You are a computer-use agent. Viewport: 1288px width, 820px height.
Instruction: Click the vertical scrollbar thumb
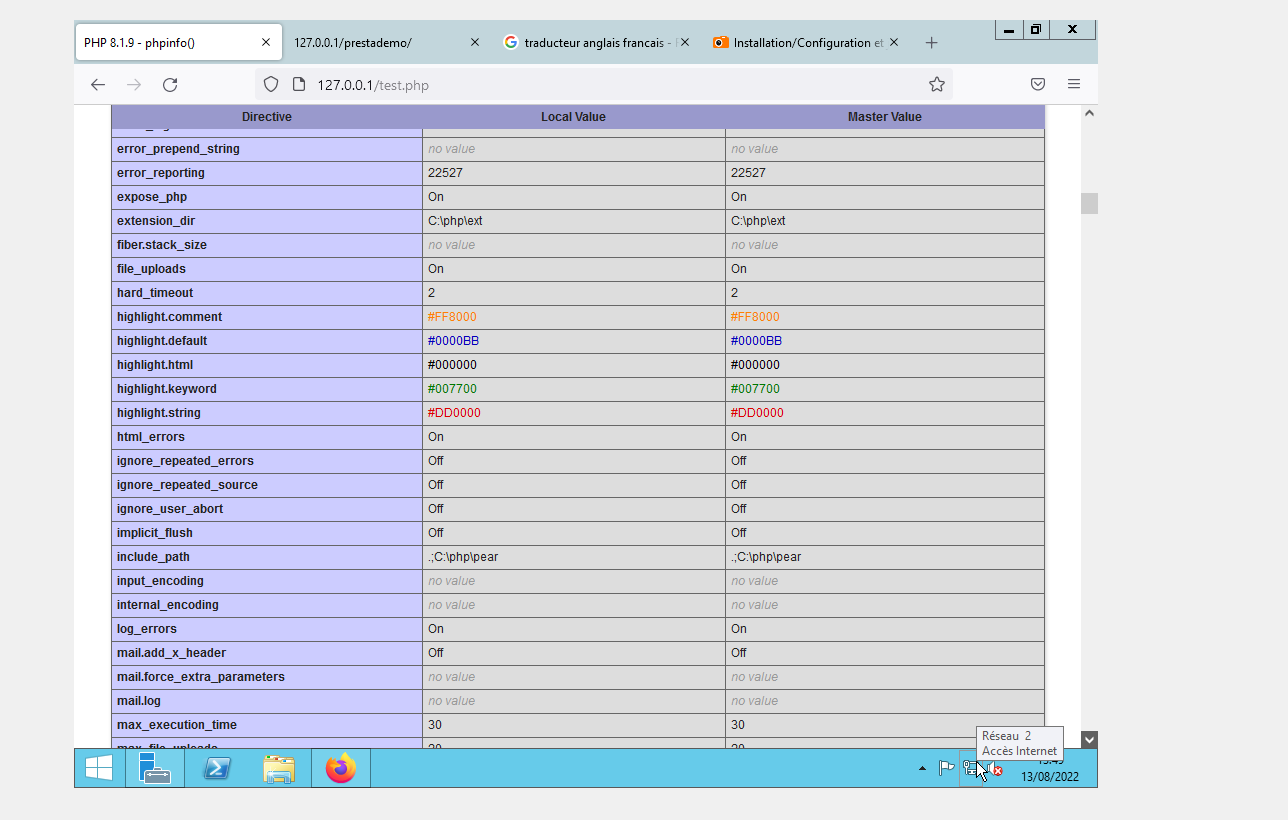[1089, 203]
